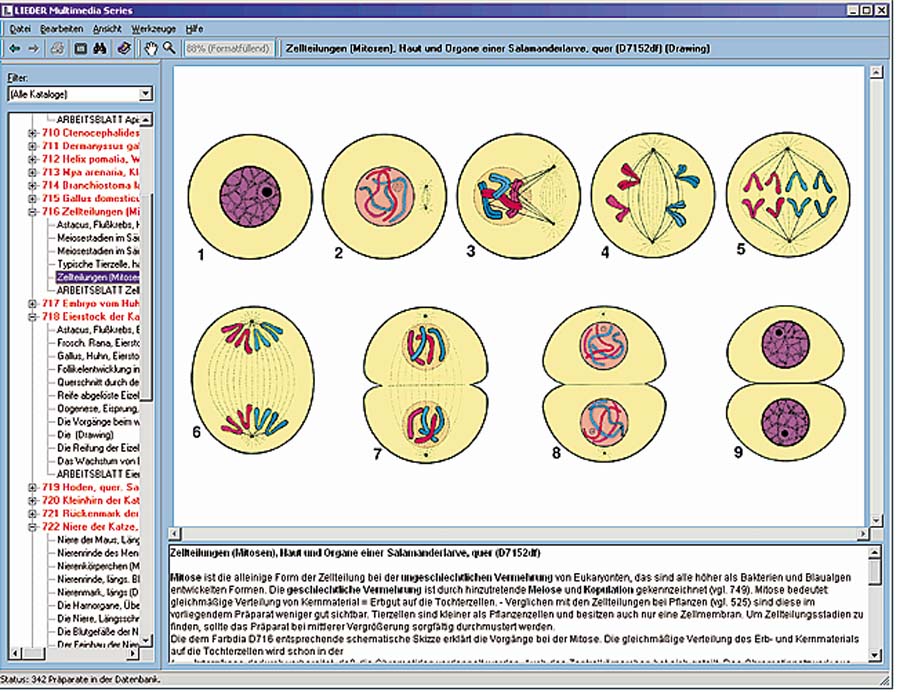This screenshot has height=692, width=900.
Task: Select the 714 Branchiostoma entry
Action: pos(90,185)
